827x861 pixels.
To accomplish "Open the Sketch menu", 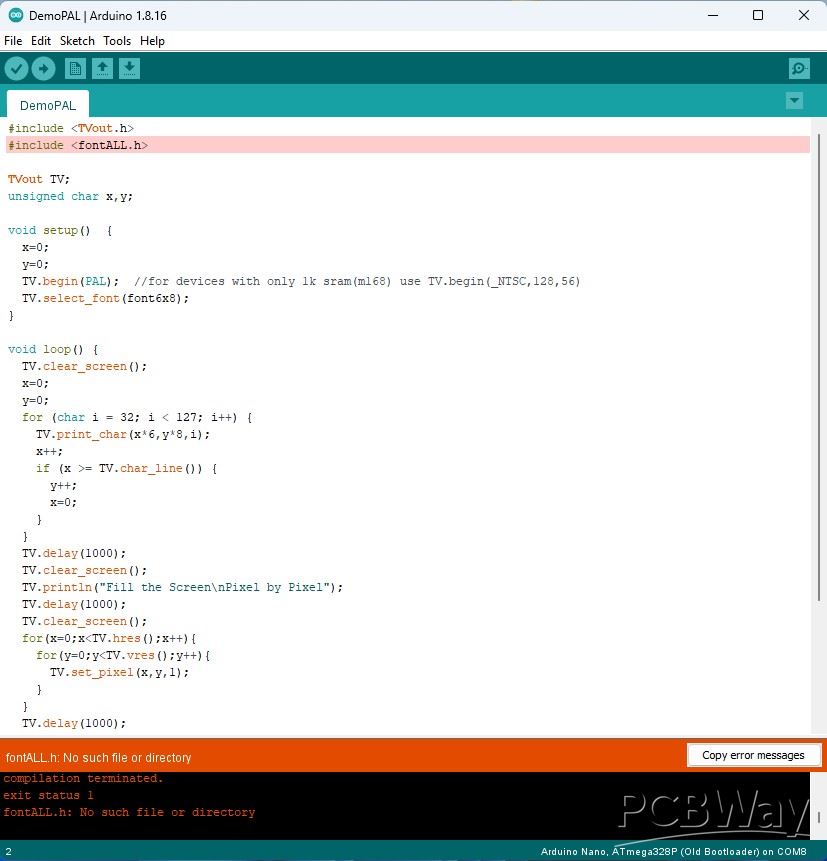I will click(77, 41).
